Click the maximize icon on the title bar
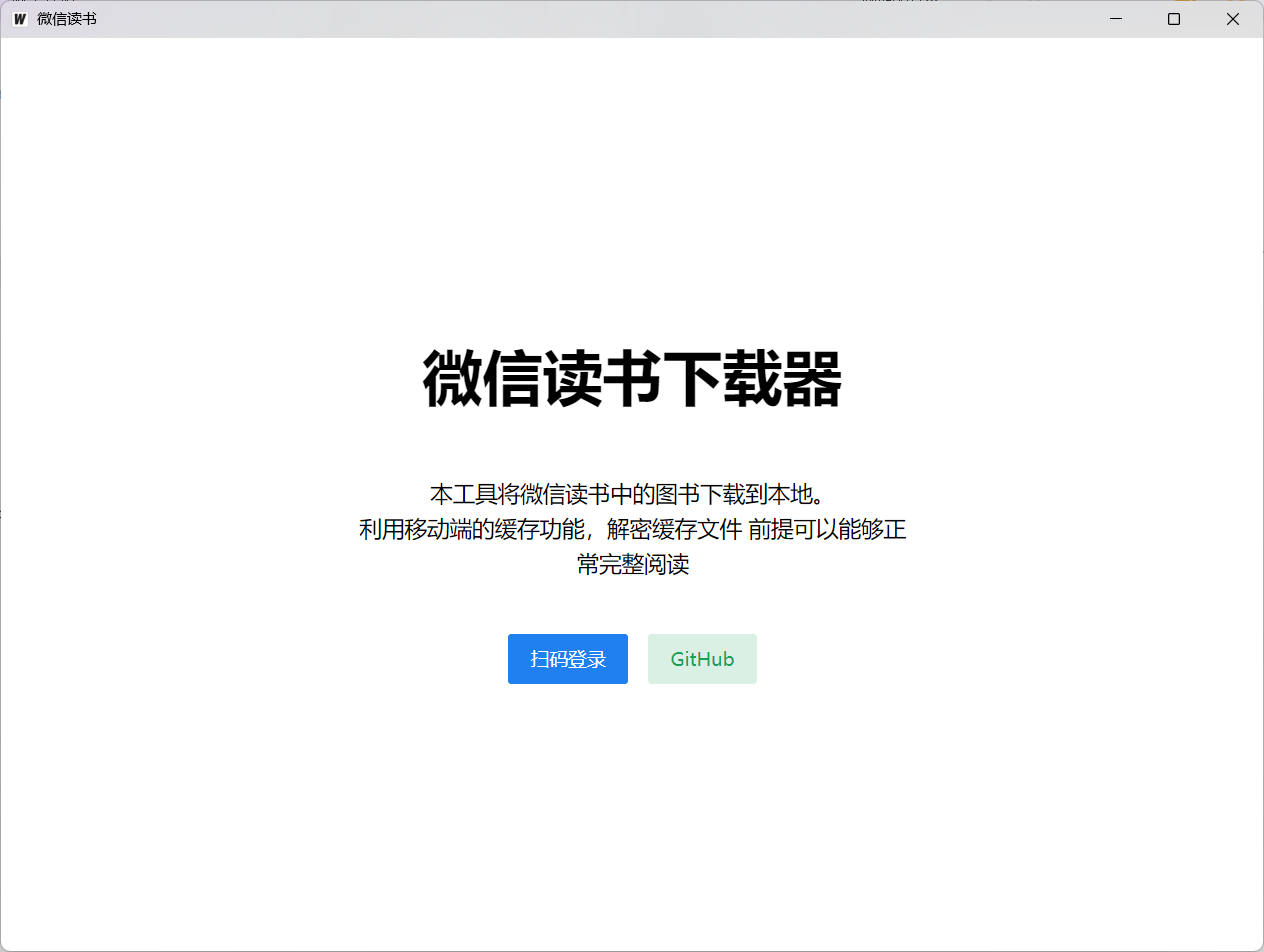The width and height of the screenshot is (1264, 952). pyautogui.click(x=1174, y=18)
